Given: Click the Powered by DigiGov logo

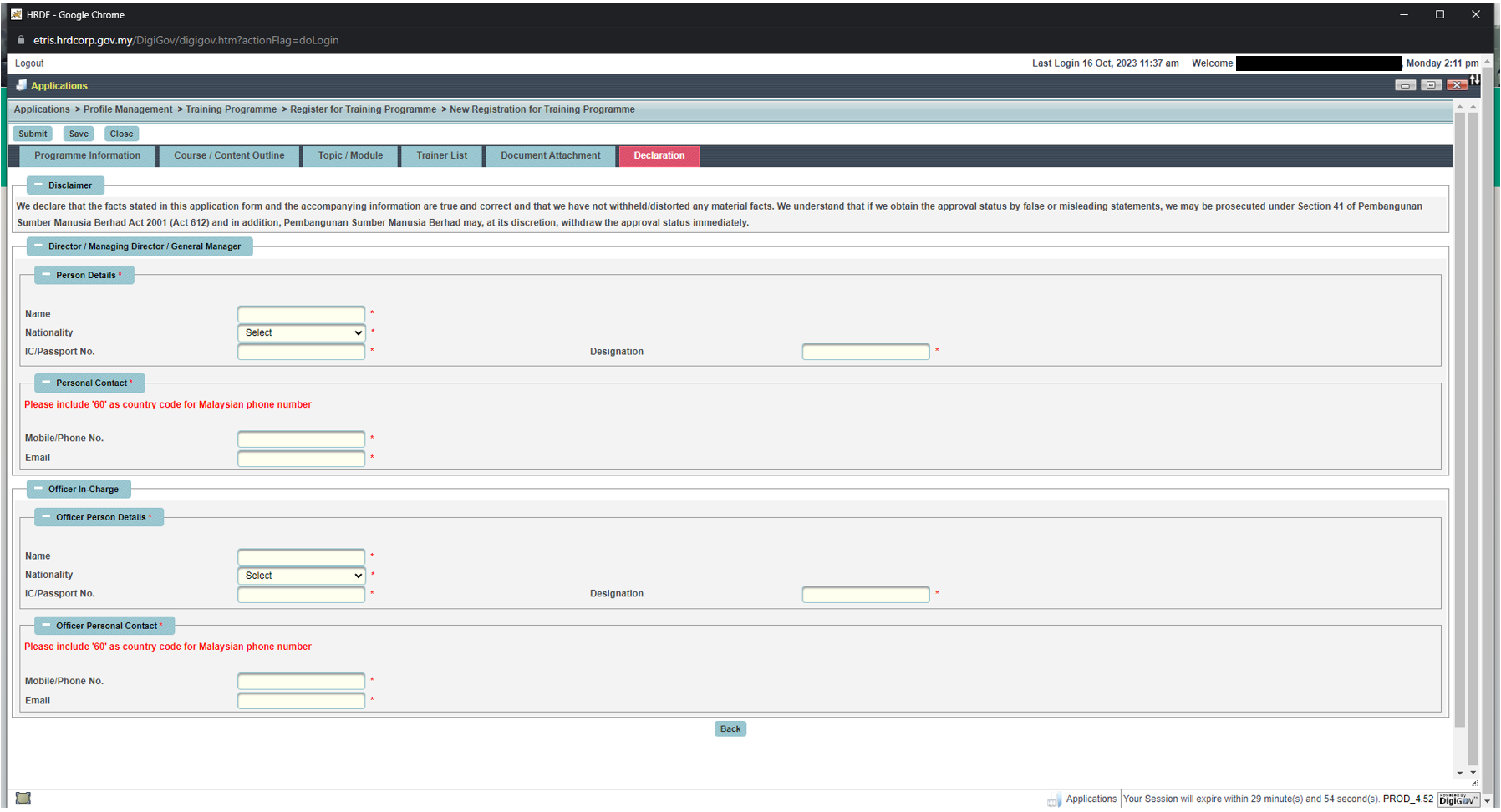Looking at the screenshot, I should [1458, 799].
